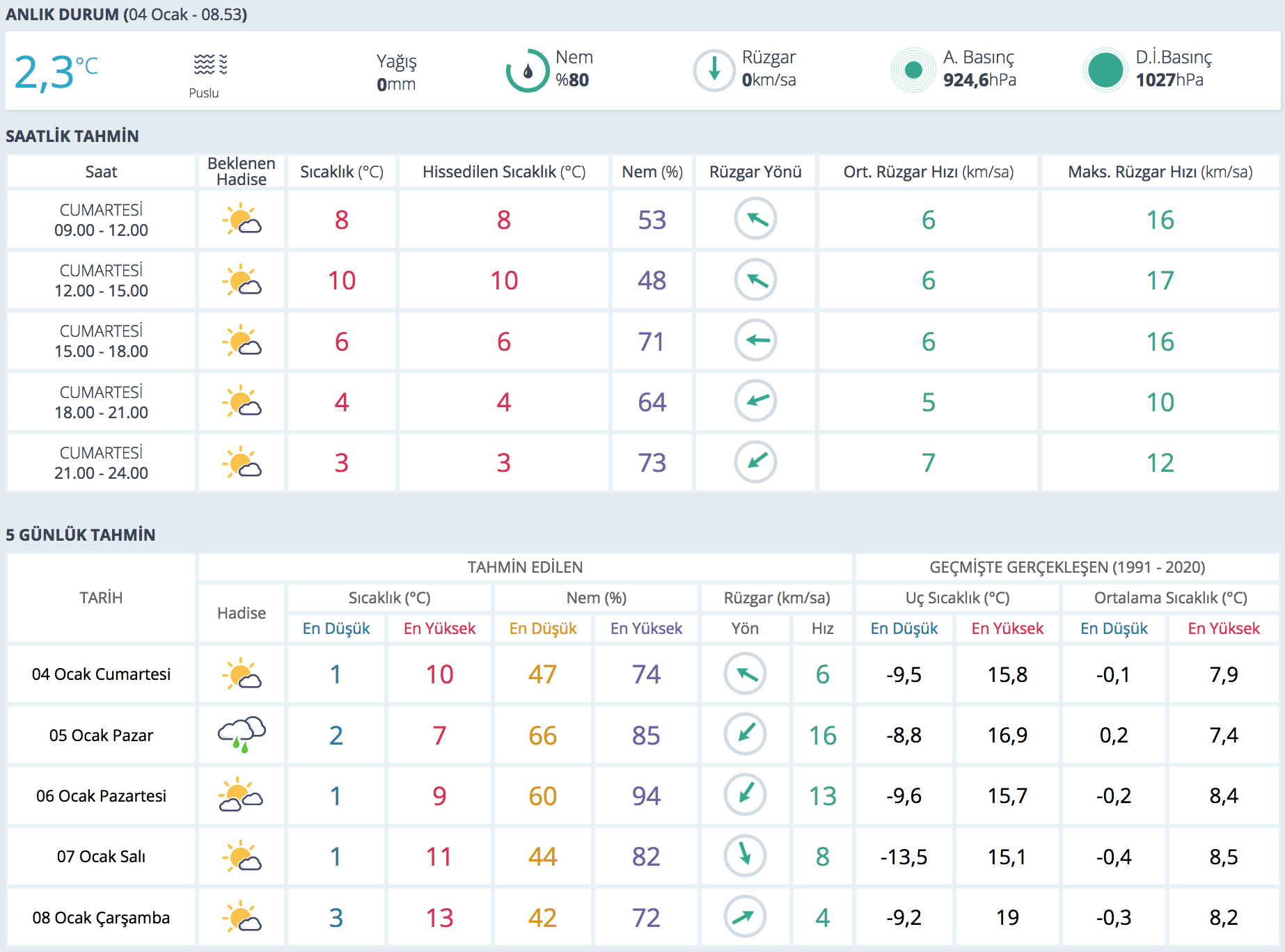
Task: Click the Beklenen Hadise column header
Action: click(242, 171)
